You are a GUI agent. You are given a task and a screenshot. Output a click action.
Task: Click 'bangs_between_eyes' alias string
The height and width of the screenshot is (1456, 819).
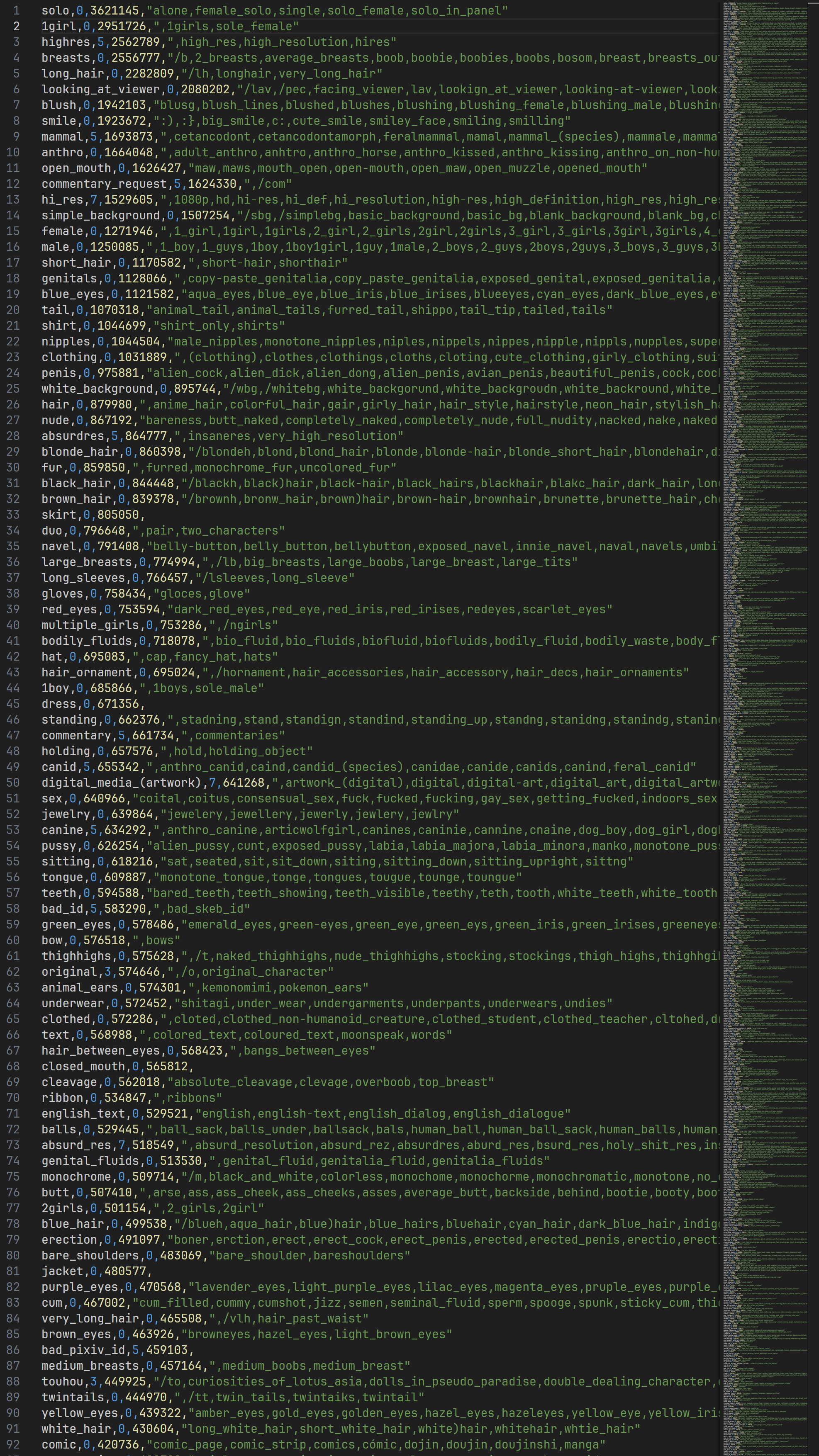click(305, 1050)
